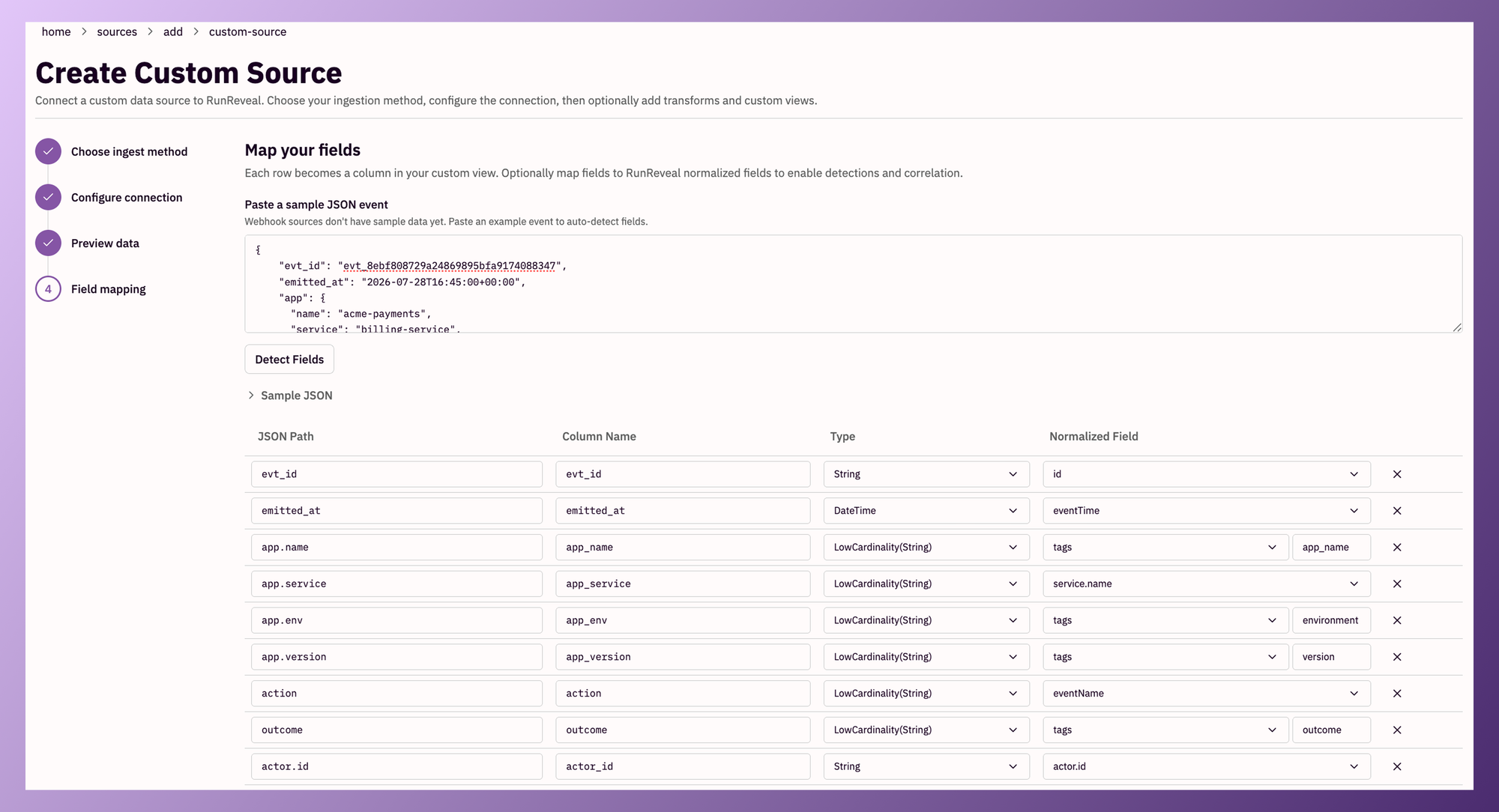Go to home in the breadcrumb
1499x812 pixels.
[x=56, y=31]
